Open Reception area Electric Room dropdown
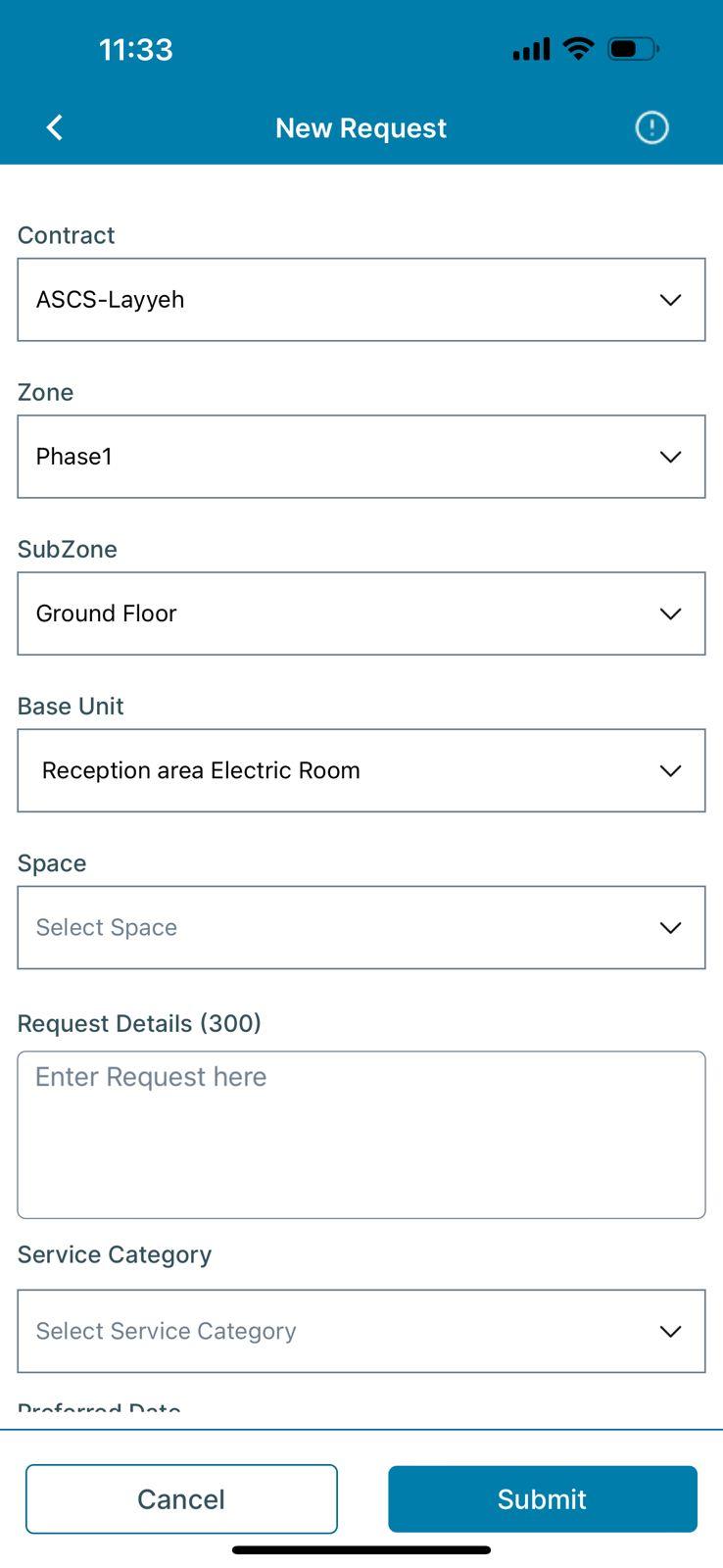723x1568 pixels. pos(361,770)
